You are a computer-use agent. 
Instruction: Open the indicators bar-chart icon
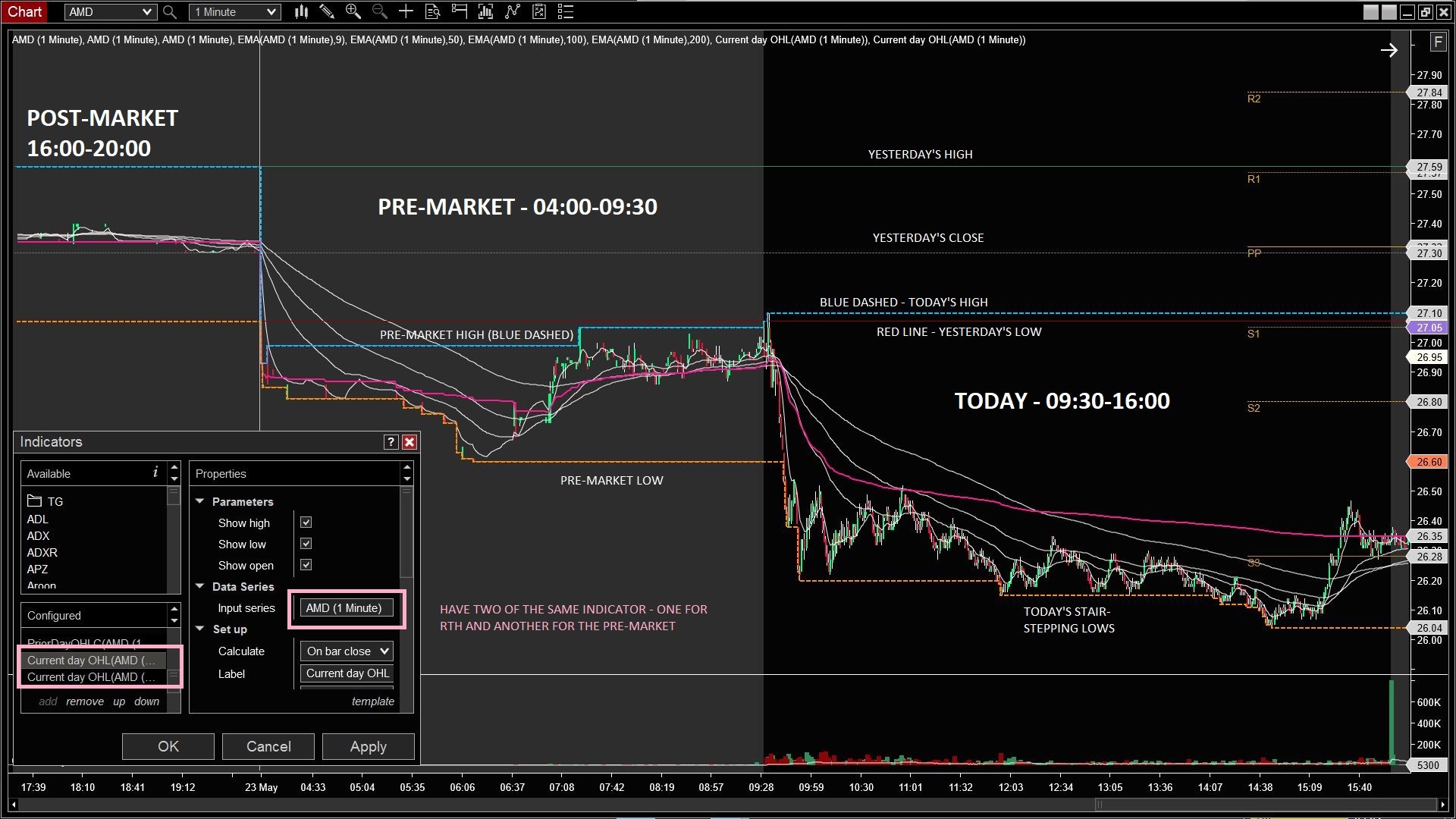pyautogui.click(x=485, y=11)
